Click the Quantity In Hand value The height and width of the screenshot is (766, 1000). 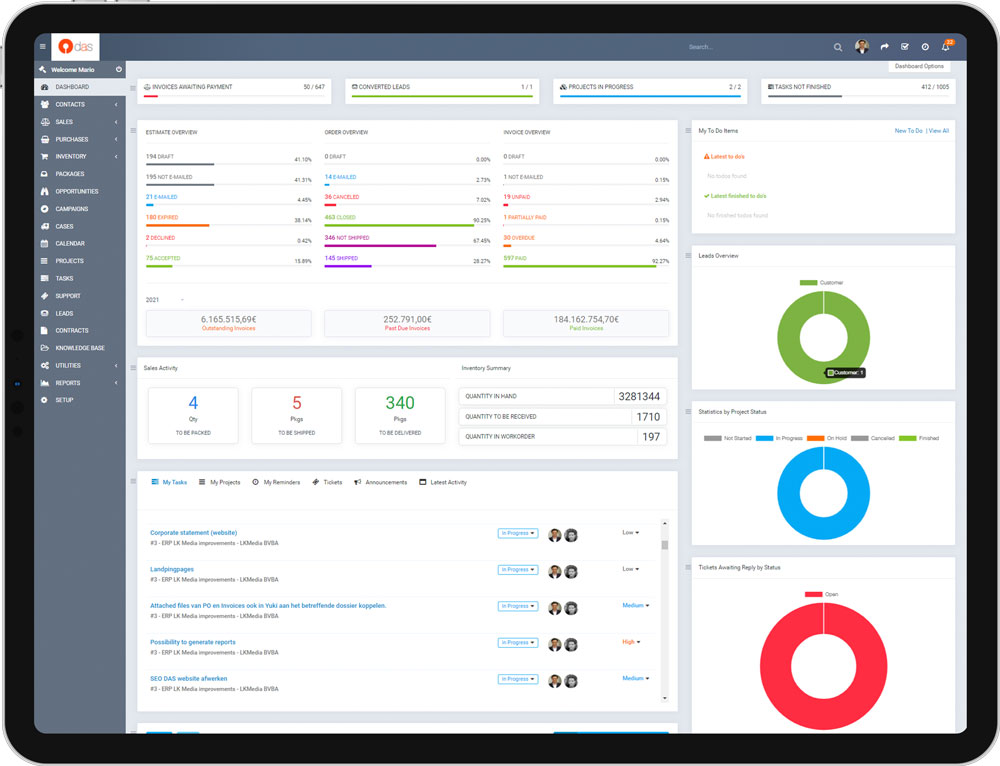click(x=639, y=397)
